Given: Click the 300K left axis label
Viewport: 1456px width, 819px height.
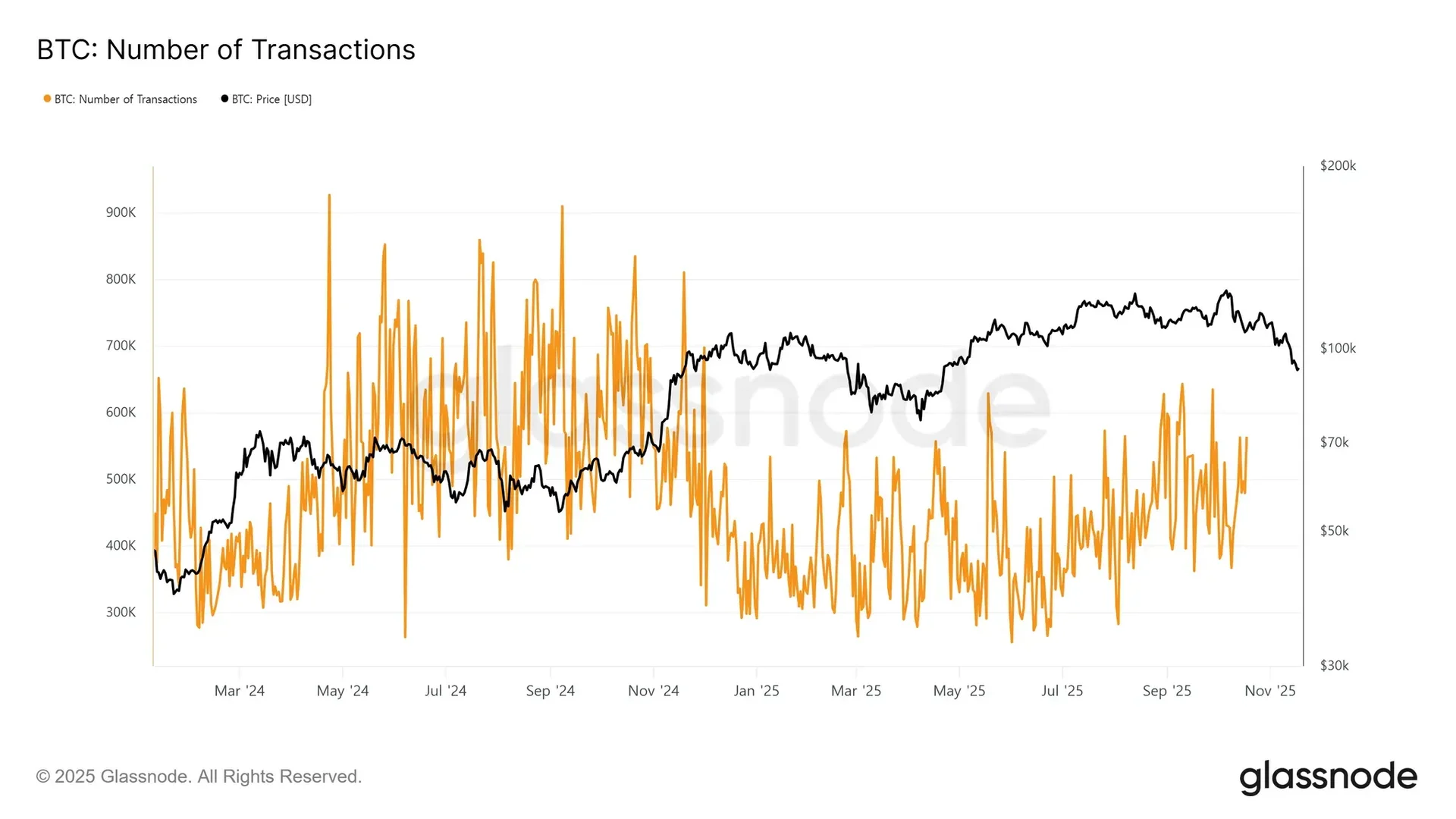Looking at the screenshot, I should click(121, 612).
